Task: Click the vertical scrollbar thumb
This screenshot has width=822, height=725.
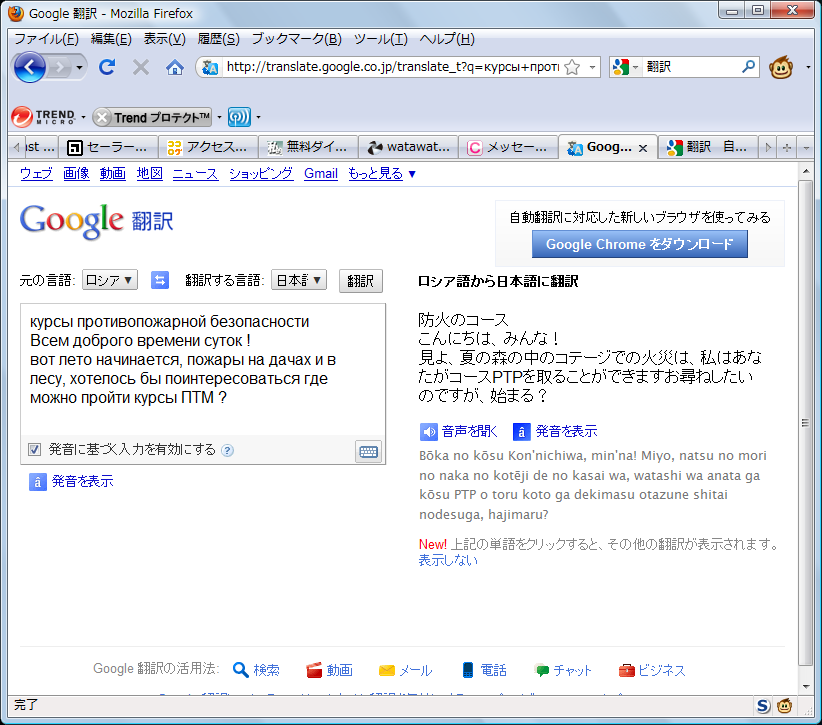Action: click(x=806, y=423)
